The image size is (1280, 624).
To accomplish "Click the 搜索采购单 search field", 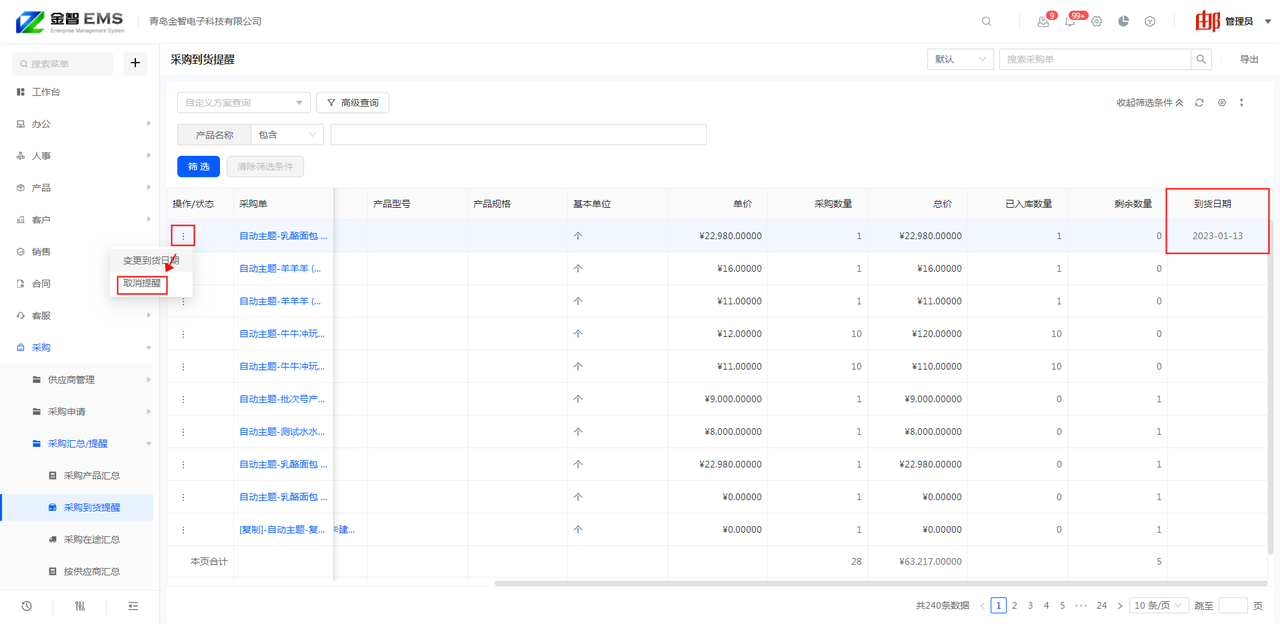I will [x=1095, y=59].
